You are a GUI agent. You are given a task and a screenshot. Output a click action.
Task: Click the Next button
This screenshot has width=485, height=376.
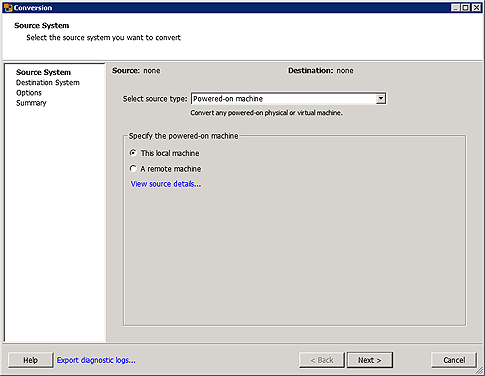click(x=370, y=360)
